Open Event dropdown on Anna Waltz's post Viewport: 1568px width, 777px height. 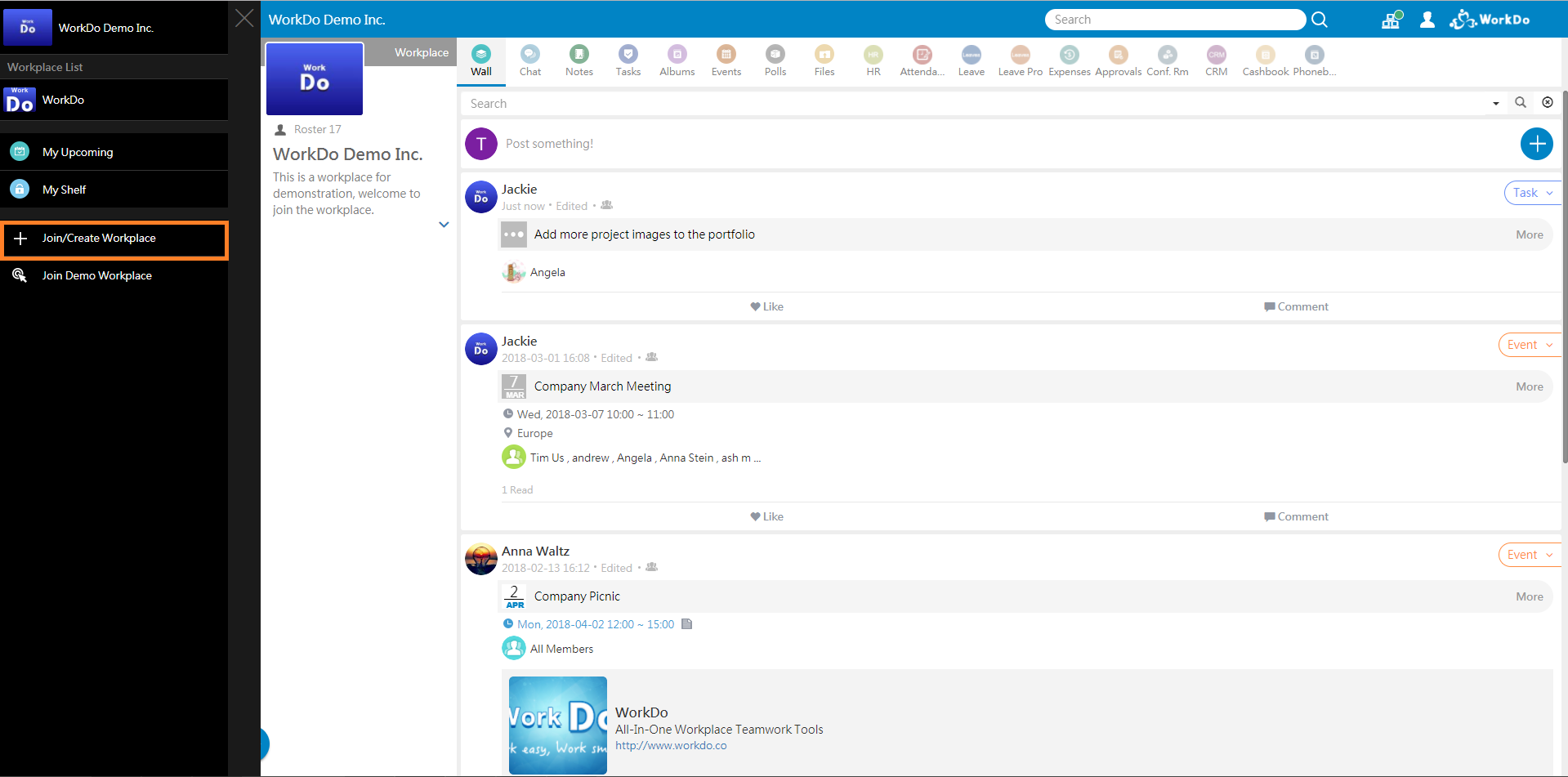1530,555
